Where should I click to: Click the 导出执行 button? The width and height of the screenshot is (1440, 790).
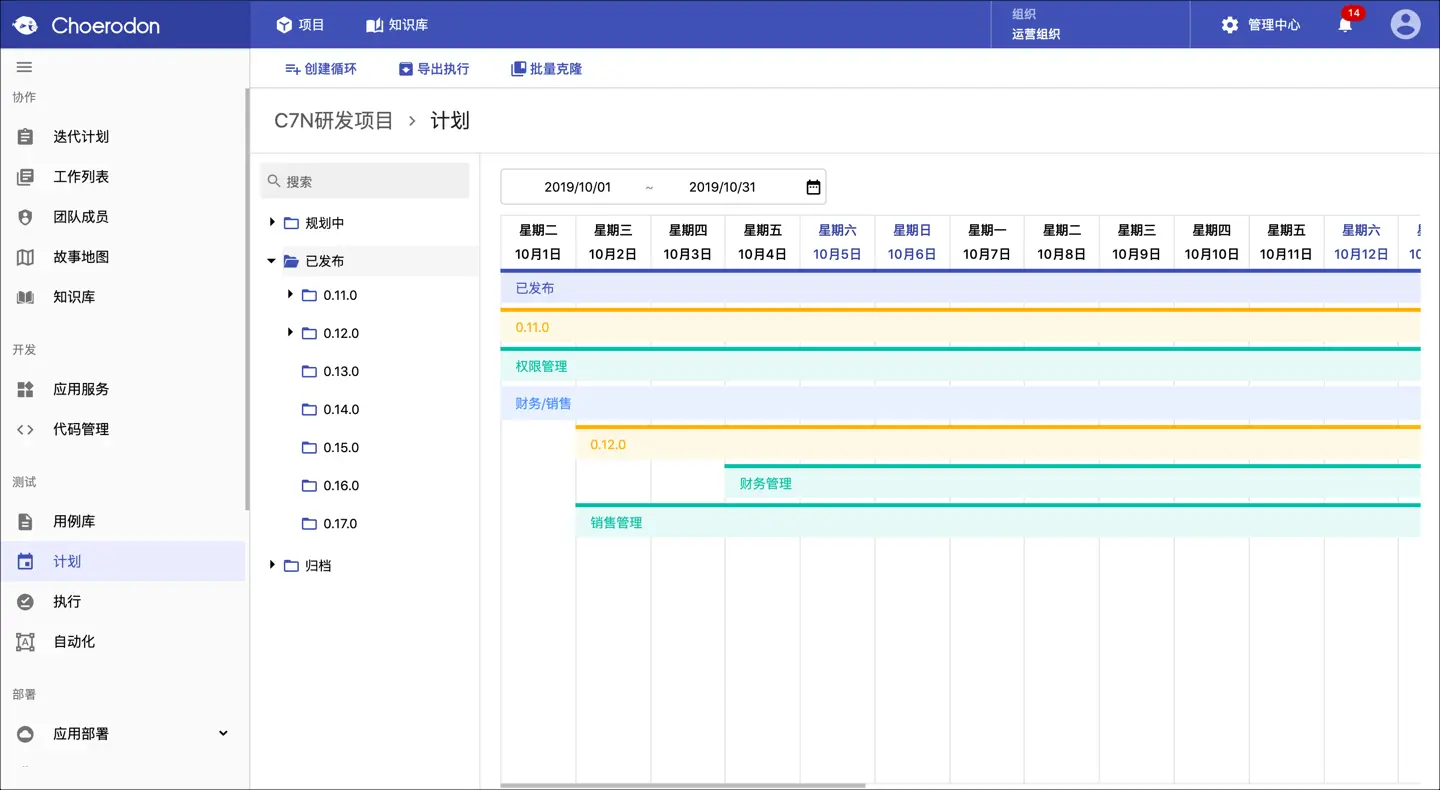coord(434,69)
